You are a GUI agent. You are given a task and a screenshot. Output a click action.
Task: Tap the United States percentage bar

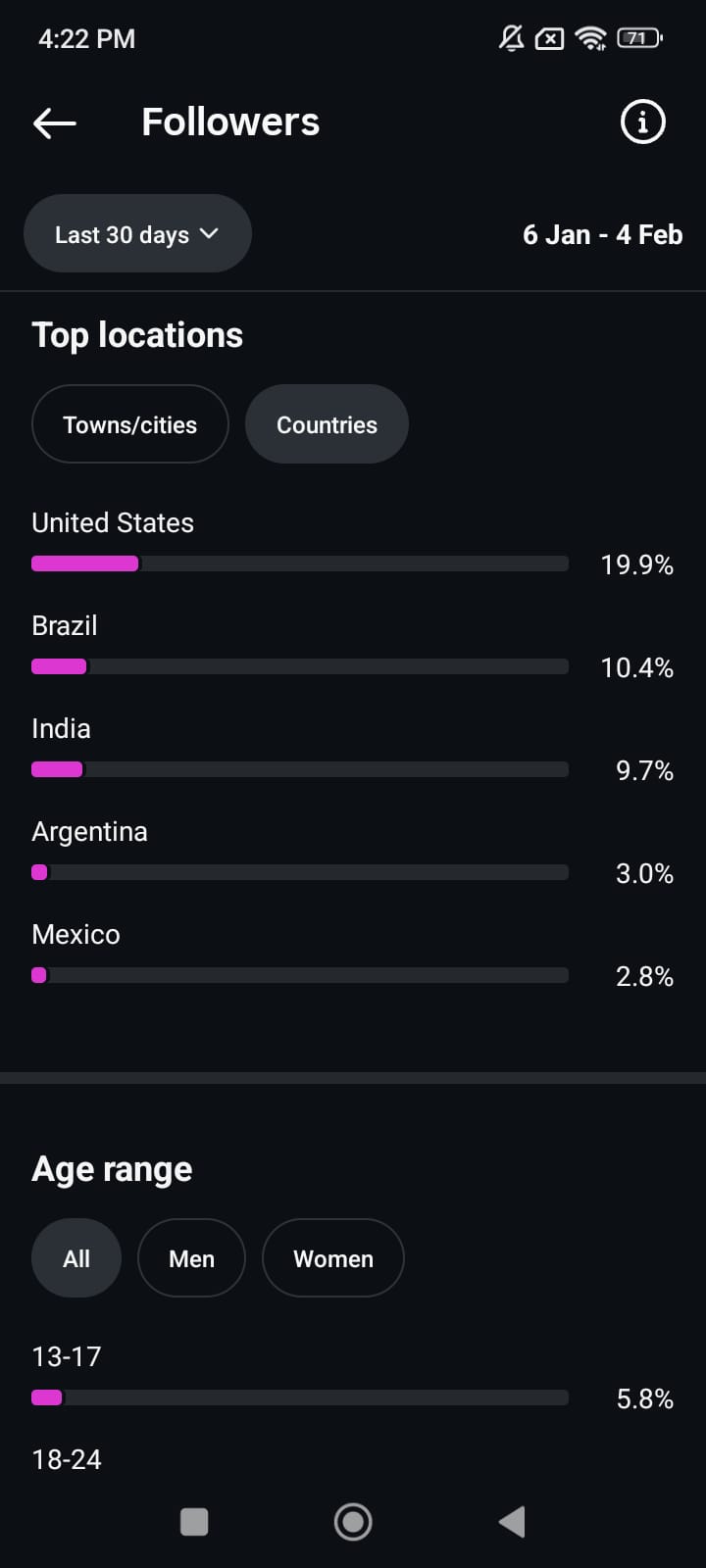tap(299, 563)
